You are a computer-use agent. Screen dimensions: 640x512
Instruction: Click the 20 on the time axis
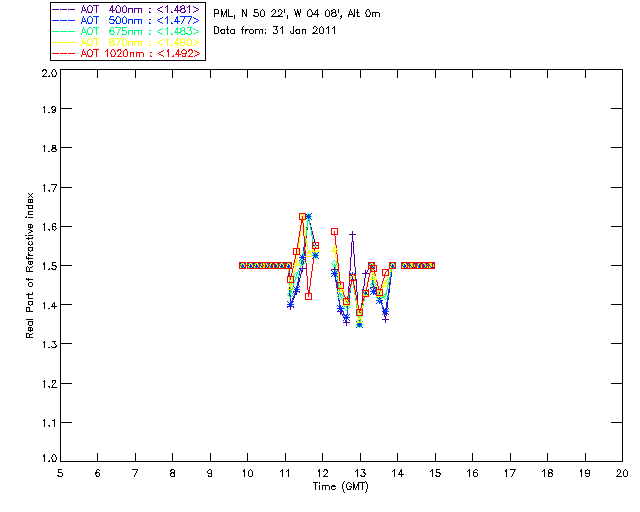tap(622, 473)
